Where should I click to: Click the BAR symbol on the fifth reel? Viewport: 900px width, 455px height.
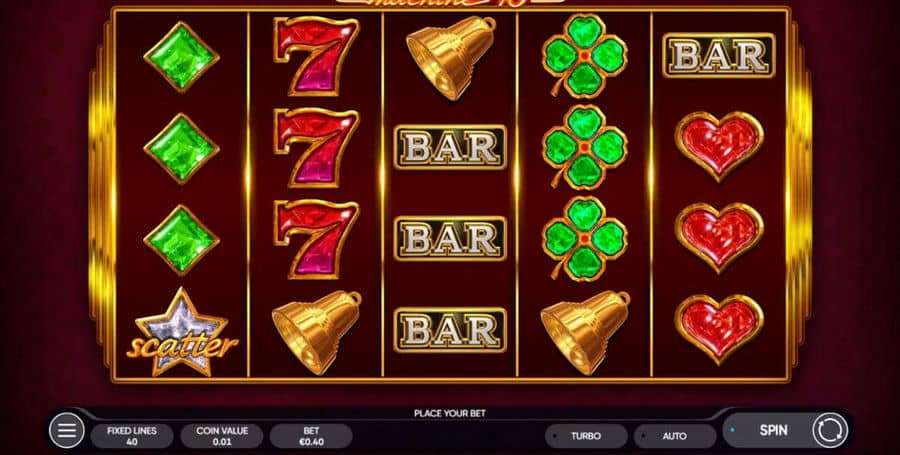point(719,56)
